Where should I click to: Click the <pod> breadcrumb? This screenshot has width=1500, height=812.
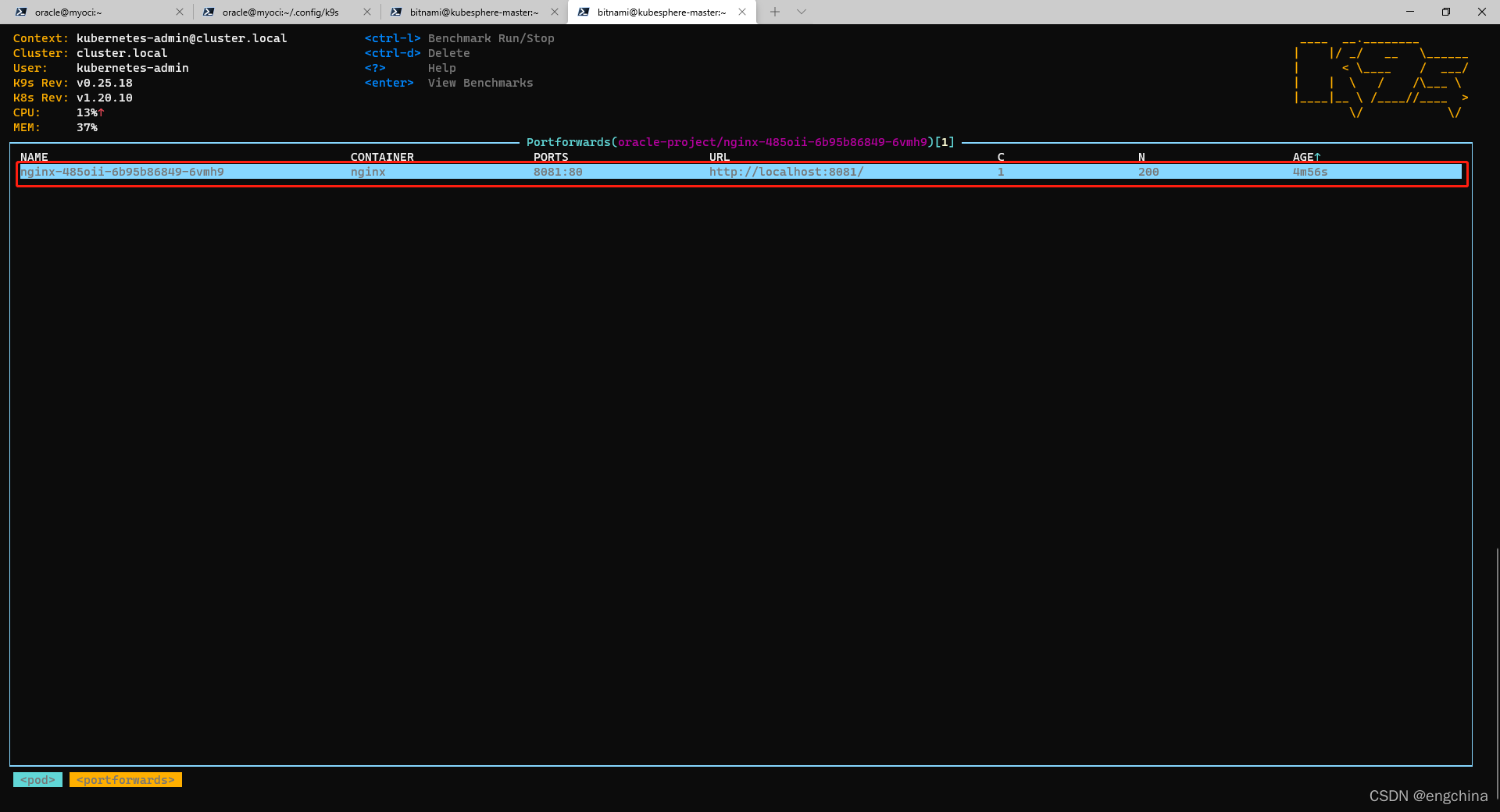tap(37, 779)
